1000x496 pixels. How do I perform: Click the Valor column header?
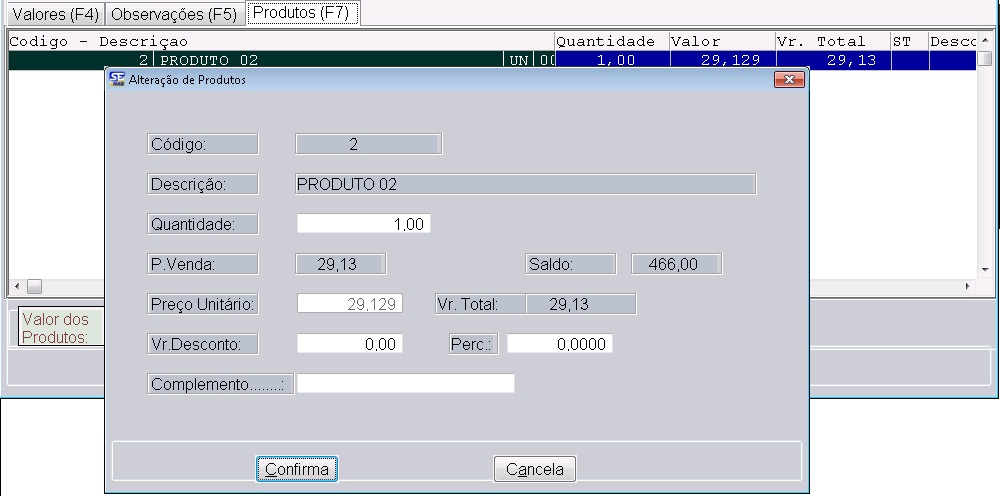pos(720,42)
